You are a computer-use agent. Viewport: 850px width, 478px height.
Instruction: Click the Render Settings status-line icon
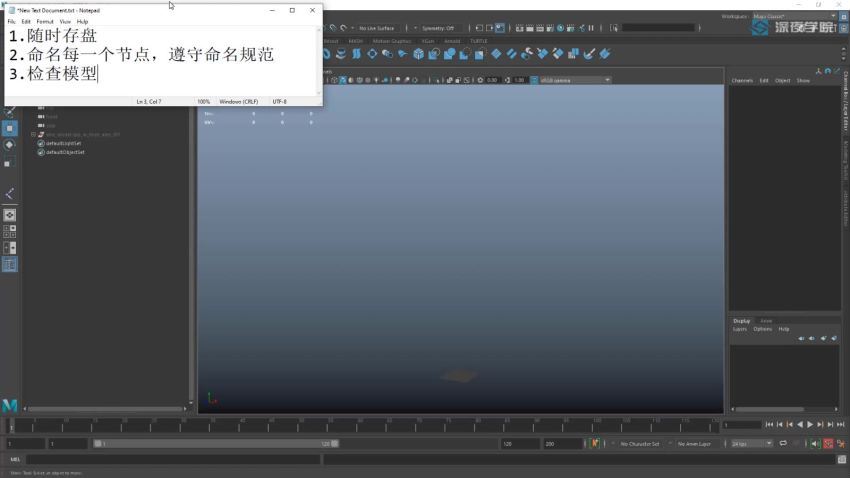(550, 28)
